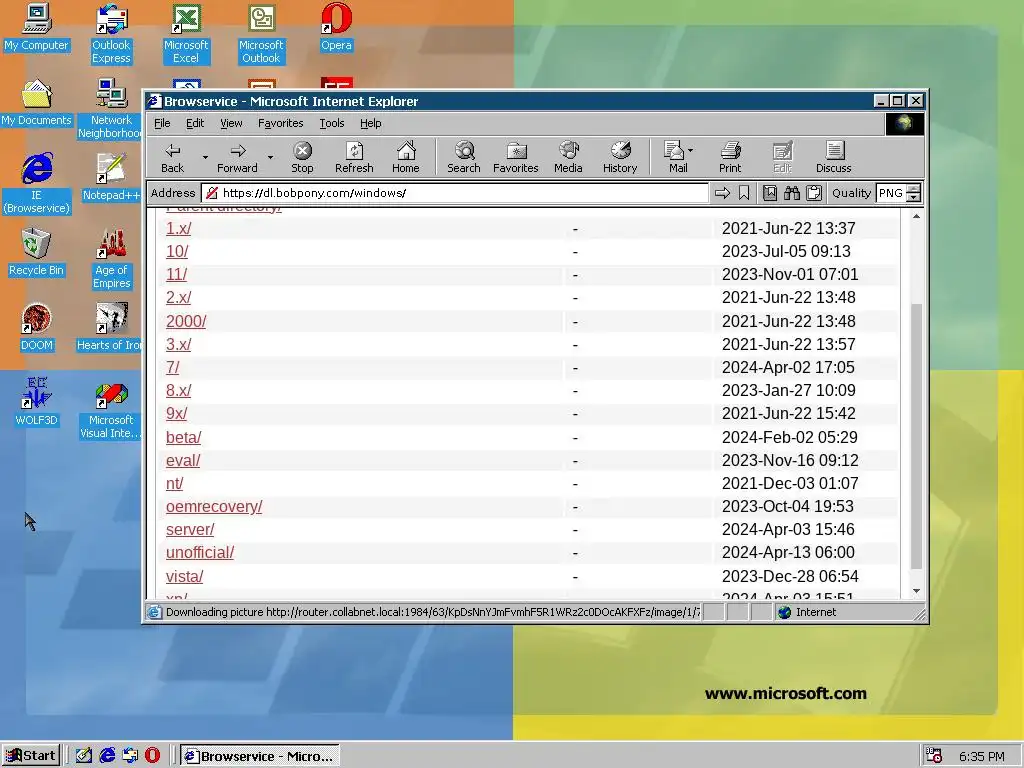Open Back button history dropdown arrow
Viewport: 1024px width, 768px height.
[205, 157]
